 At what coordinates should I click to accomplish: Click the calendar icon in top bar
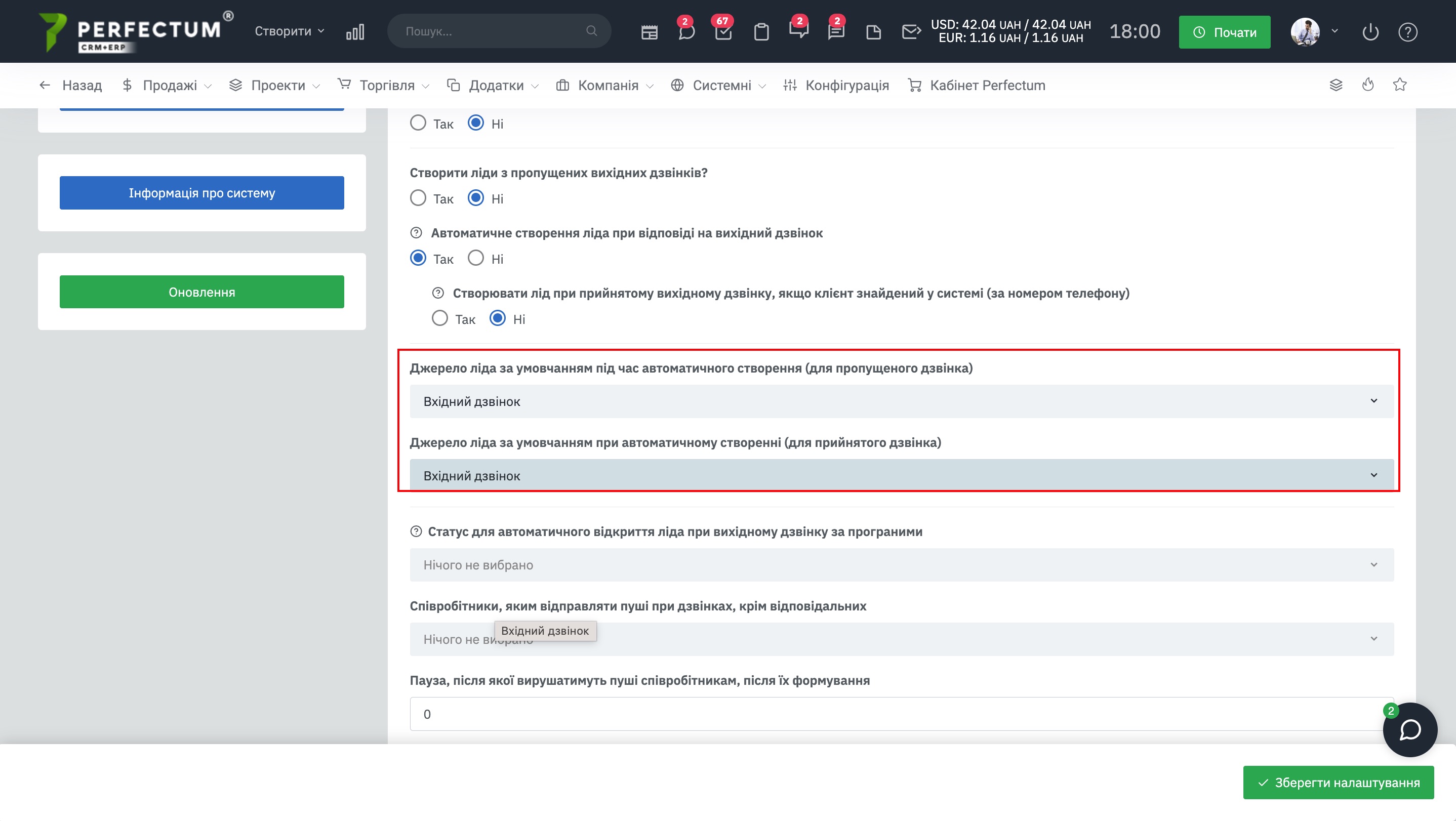click(x=649, y=32)
